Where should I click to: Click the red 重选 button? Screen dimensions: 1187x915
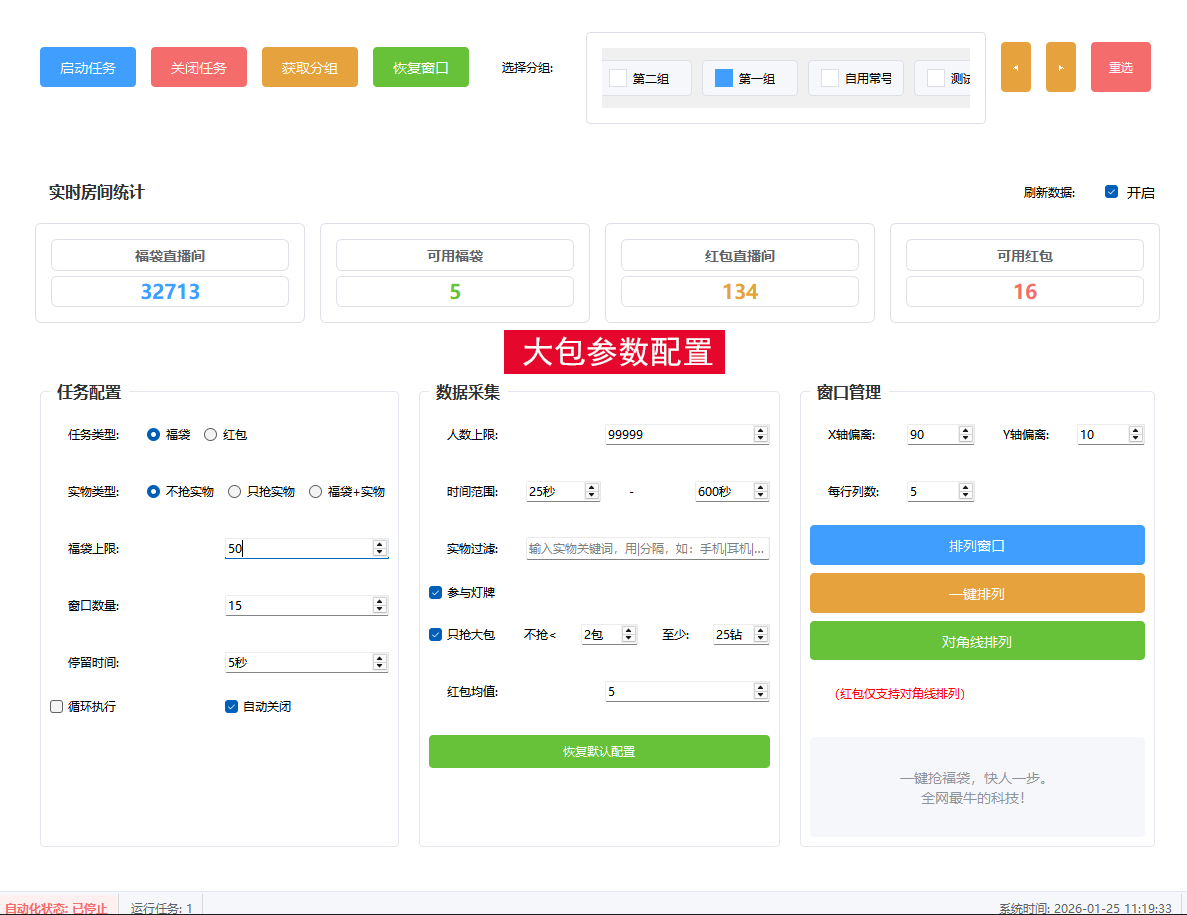(x=1120, y=67)
